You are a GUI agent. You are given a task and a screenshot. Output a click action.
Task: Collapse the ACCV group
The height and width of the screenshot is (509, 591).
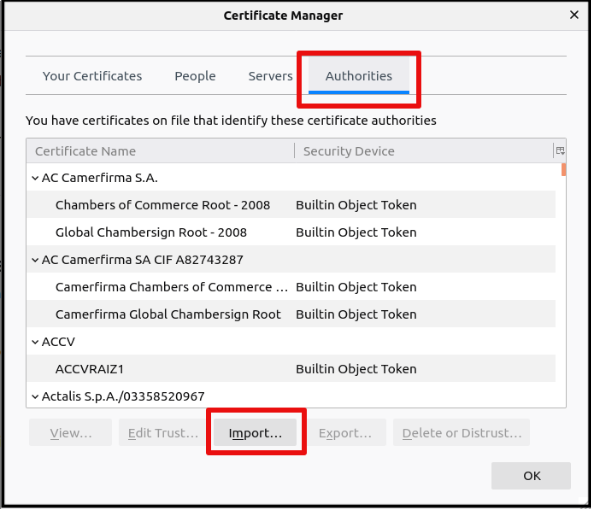(x=35, y=342)
